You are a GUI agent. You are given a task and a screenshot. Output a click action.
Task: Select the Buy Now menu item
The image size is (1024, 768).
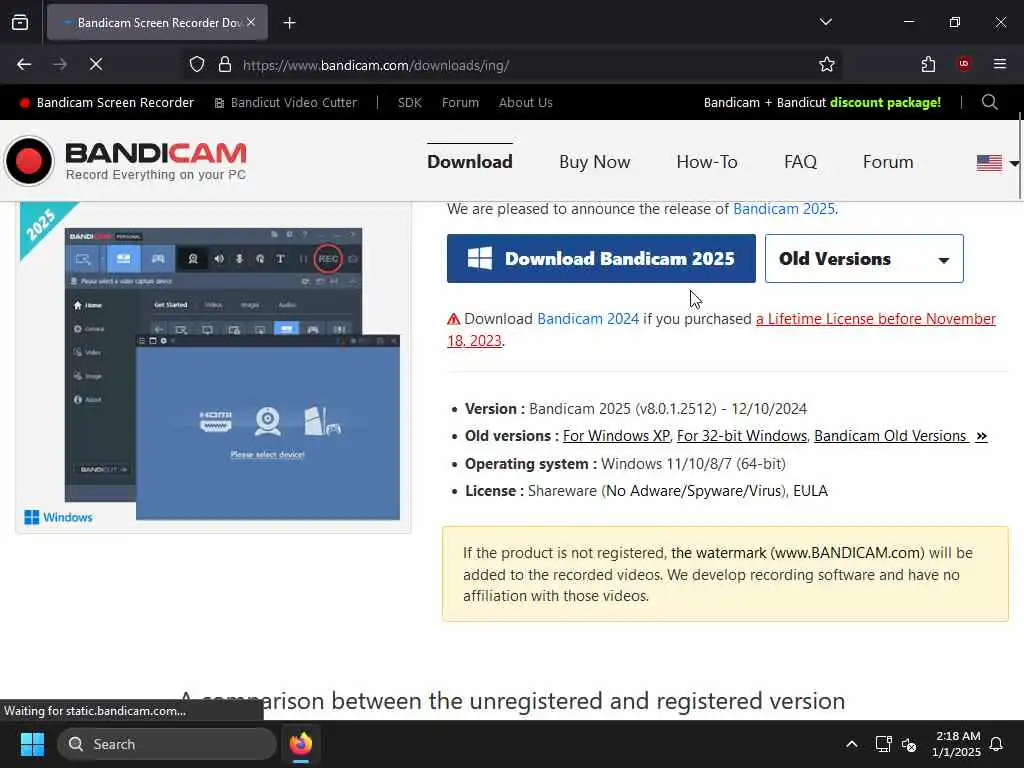click(594, 162)
